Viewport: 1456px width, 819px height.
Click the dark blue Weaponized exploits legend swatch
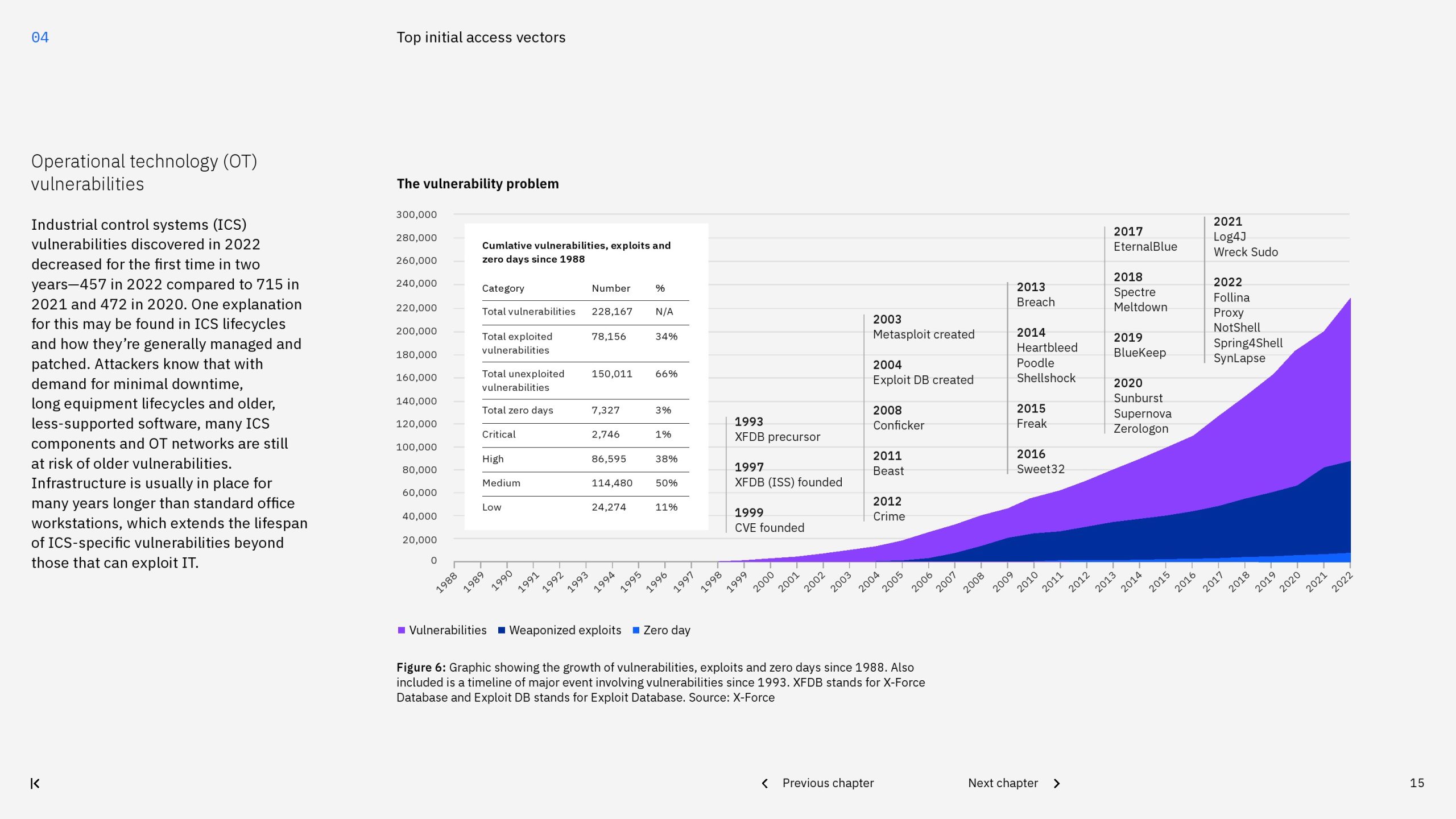point(502,630)
